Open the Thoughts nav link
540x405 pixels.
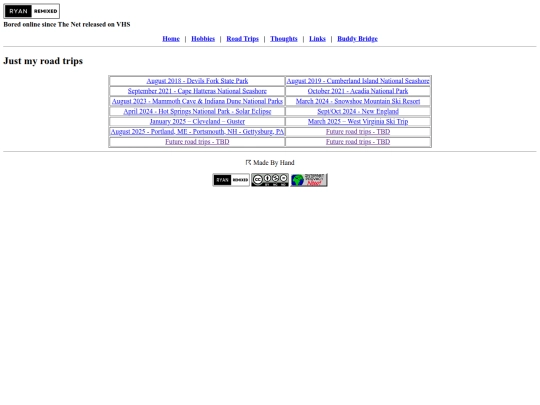(x=284, y=39)
